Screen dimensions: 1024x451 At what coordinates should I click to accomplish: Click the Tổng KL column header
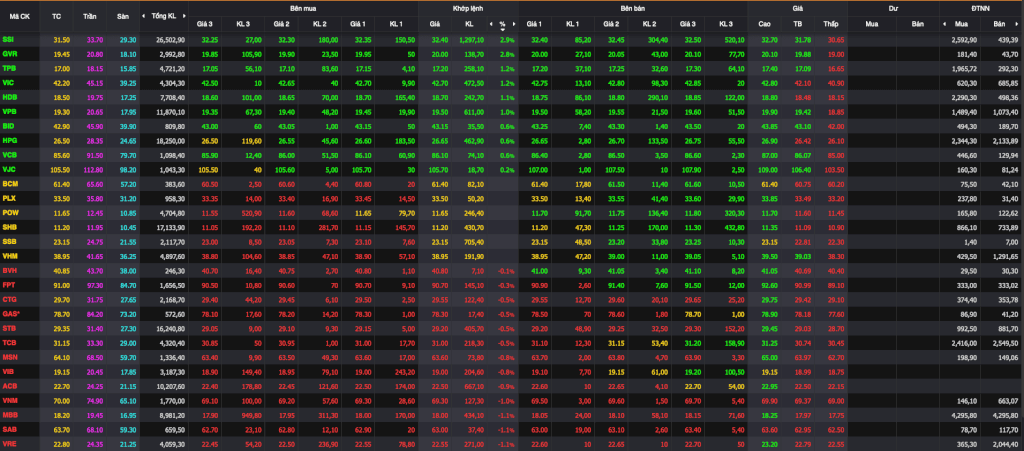click(x=163, y=15)
